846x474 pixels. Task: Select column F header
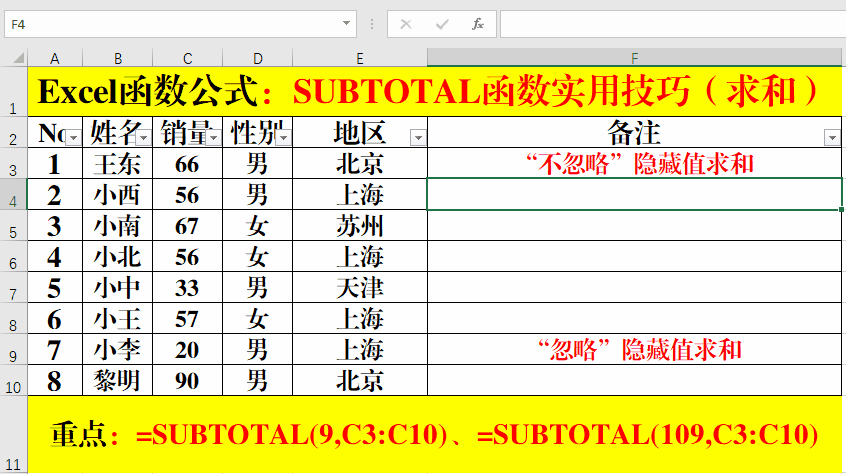pyautogui.click(x=634, y=58)
